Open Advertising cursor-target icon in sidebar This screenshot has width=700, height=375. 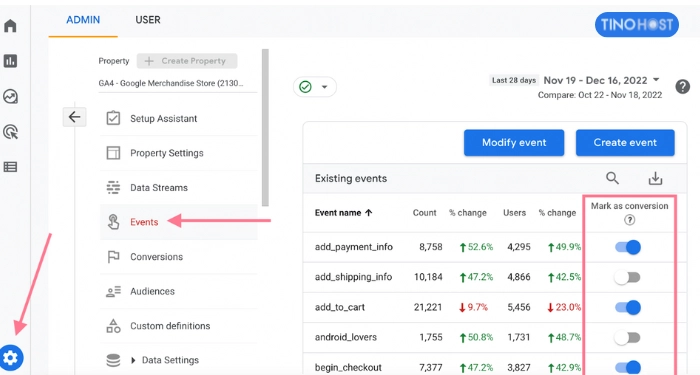click(x=10, y=132)
